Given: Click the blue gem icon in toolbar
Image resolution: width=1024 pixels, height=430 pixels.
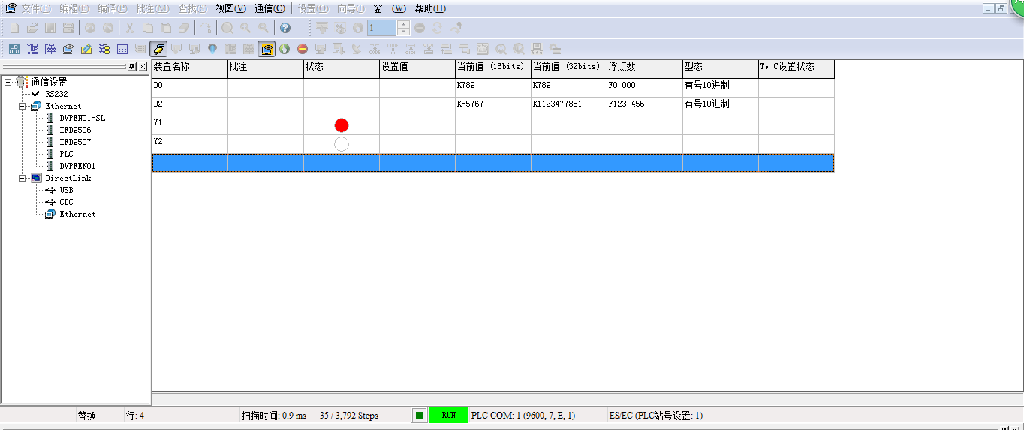Looking at the screenshot, I should coord(212,49).
